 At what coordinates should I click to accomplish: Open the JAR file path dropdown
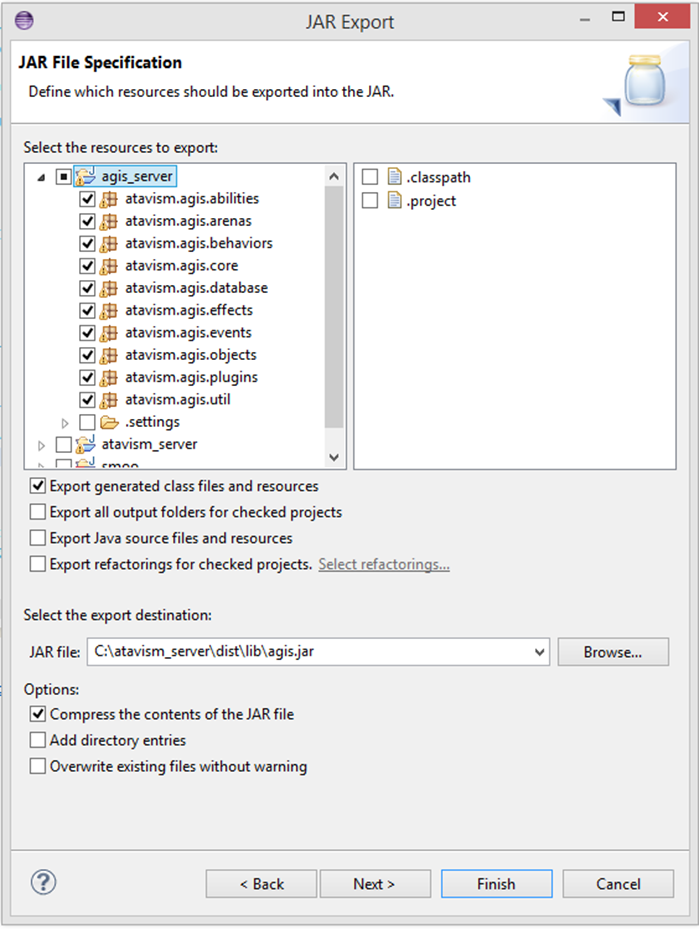tap(541, 652)
